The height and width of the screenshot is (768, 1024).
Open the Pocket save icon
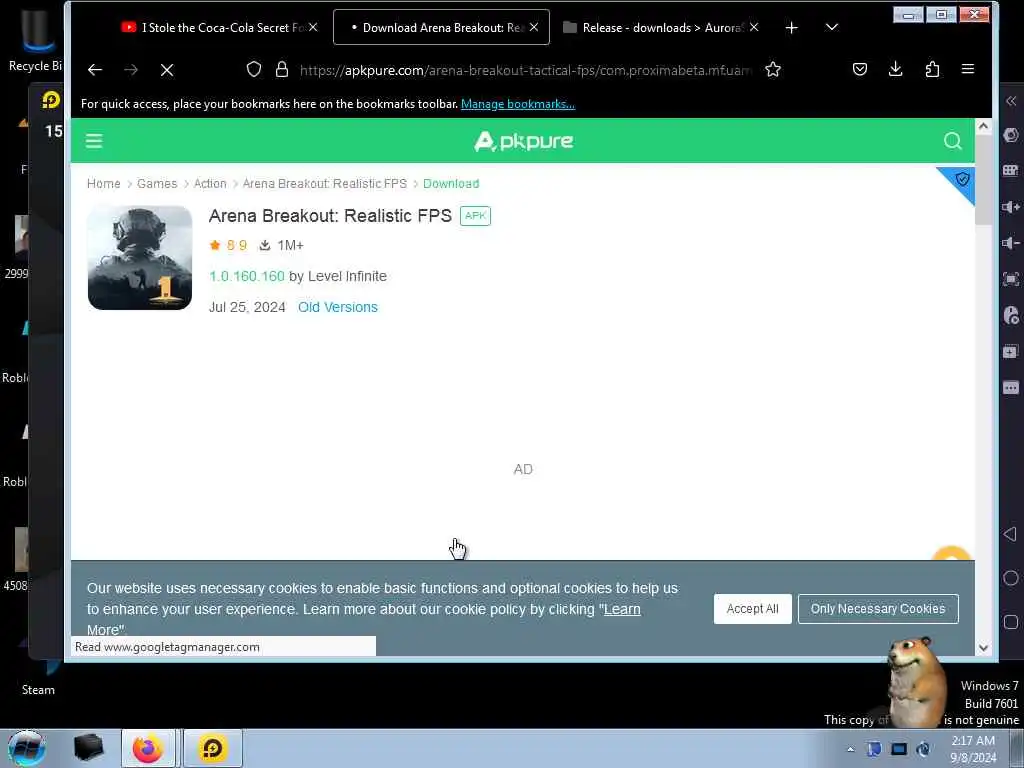(860, 69)
